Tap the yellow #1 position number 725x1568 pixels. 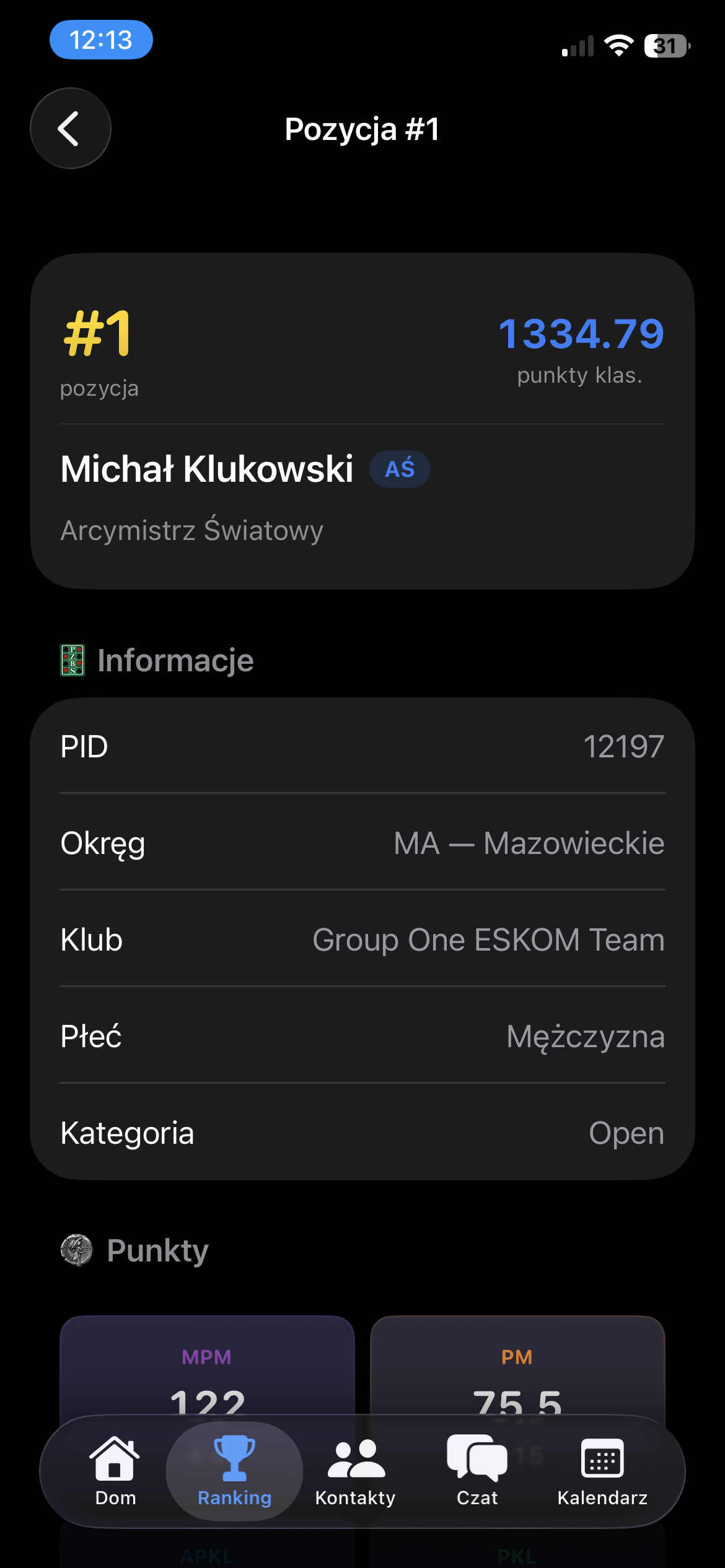pyautogui.click(x=97, y=334)
